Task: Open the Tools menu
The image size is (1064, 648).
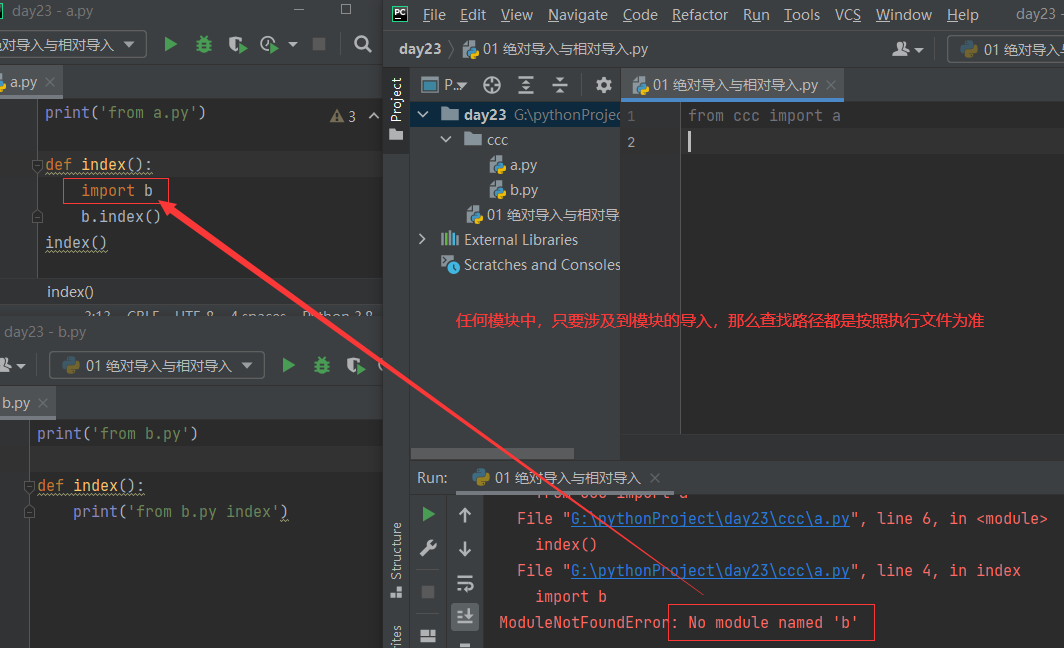Action: point(801,15)
